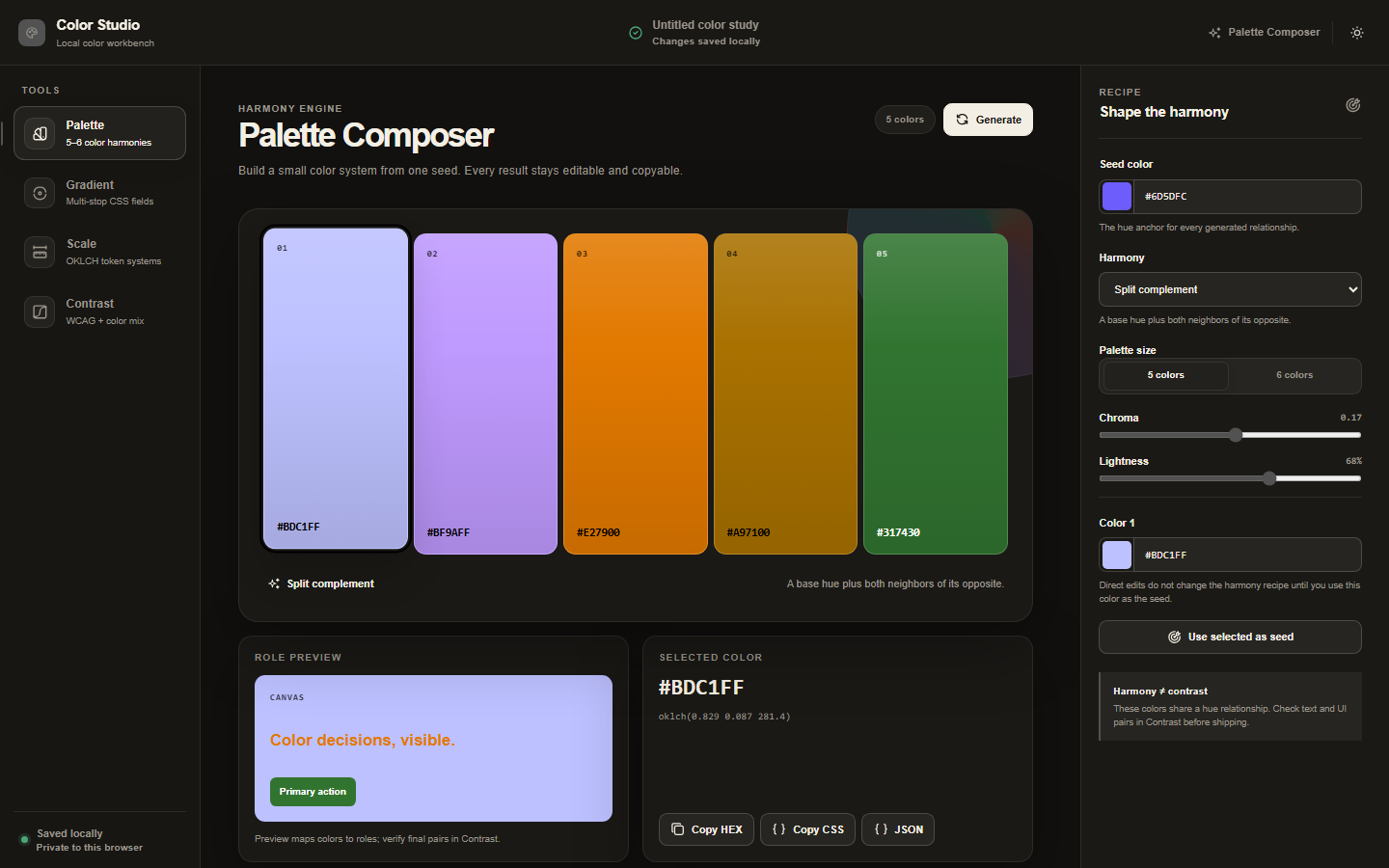This screenshot has height=868, width=1389.
Task: Choose the 6 colors palette size option
Action: click(x=1294, y=375)
